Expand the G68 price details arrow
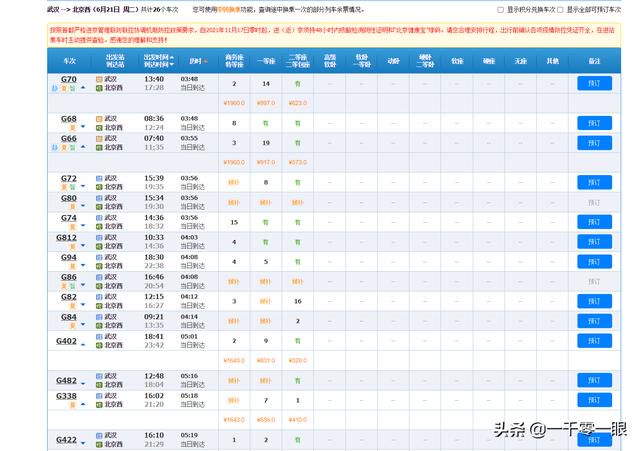Viewport: 640px width, 451px height. point(83,127)
